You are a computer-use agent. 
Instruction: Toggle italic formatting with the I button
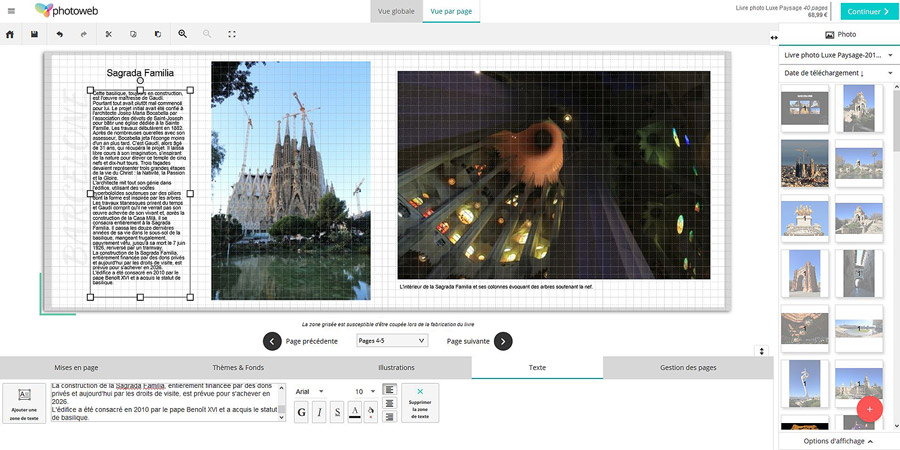(x=319, y=412)
